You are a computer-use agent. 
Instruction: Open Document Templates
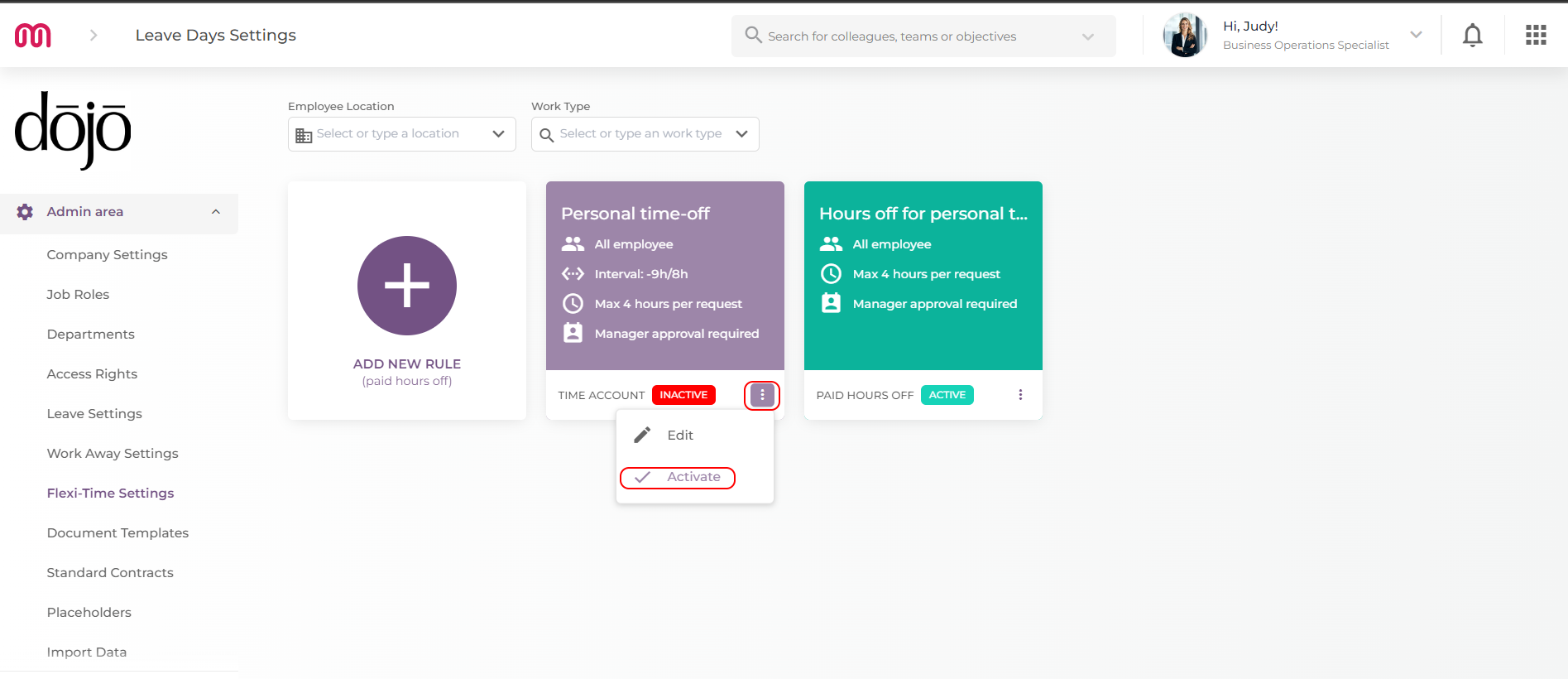click(x=117, y=533)
